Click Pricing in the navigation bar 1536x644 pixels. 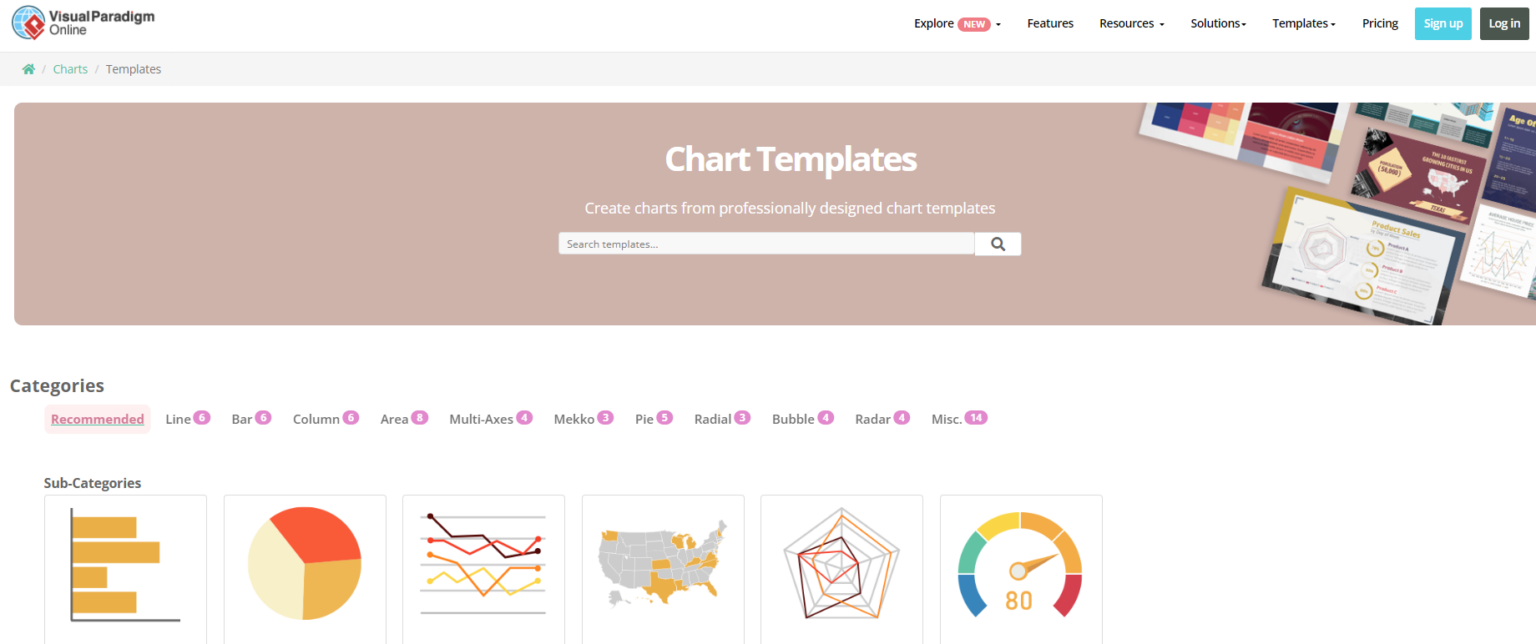tap(1380, 23)
